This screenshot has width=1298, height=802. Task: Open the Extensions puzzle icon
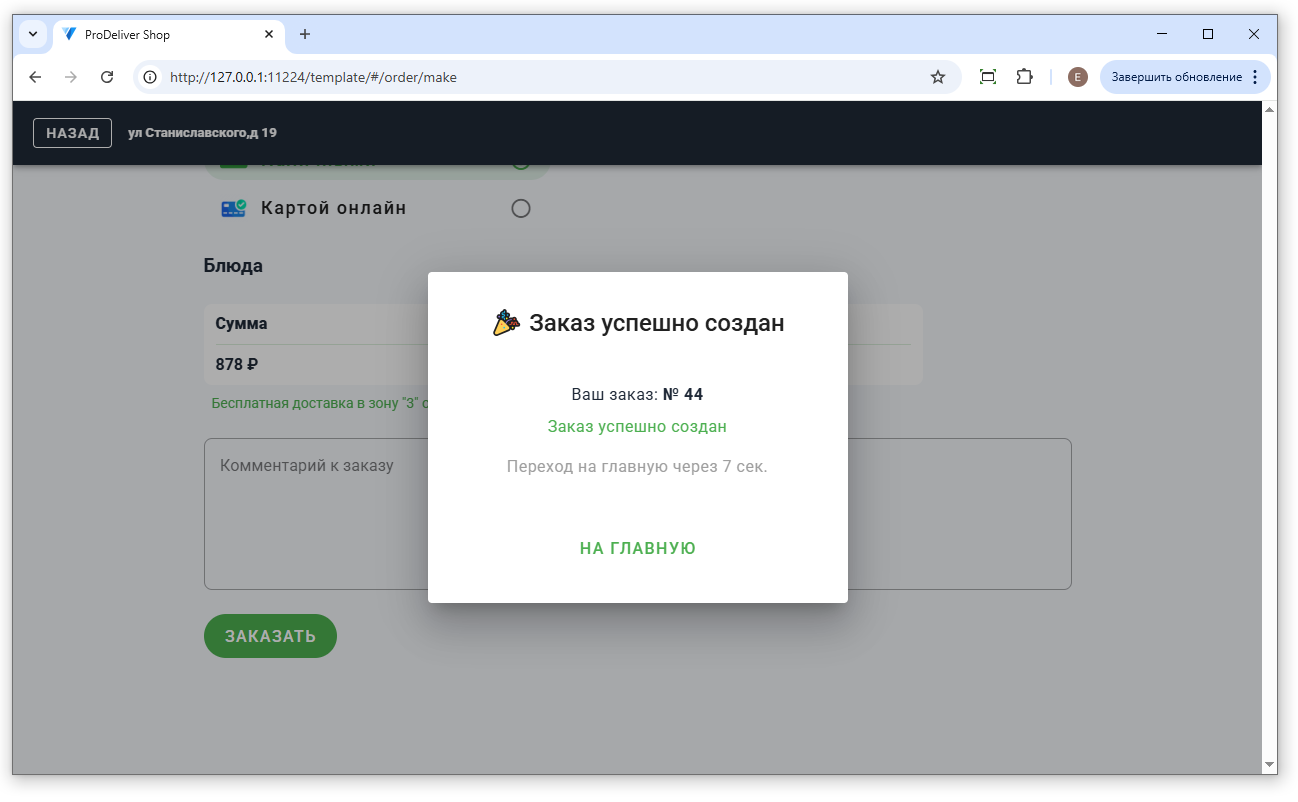(x=1024, y=77)
